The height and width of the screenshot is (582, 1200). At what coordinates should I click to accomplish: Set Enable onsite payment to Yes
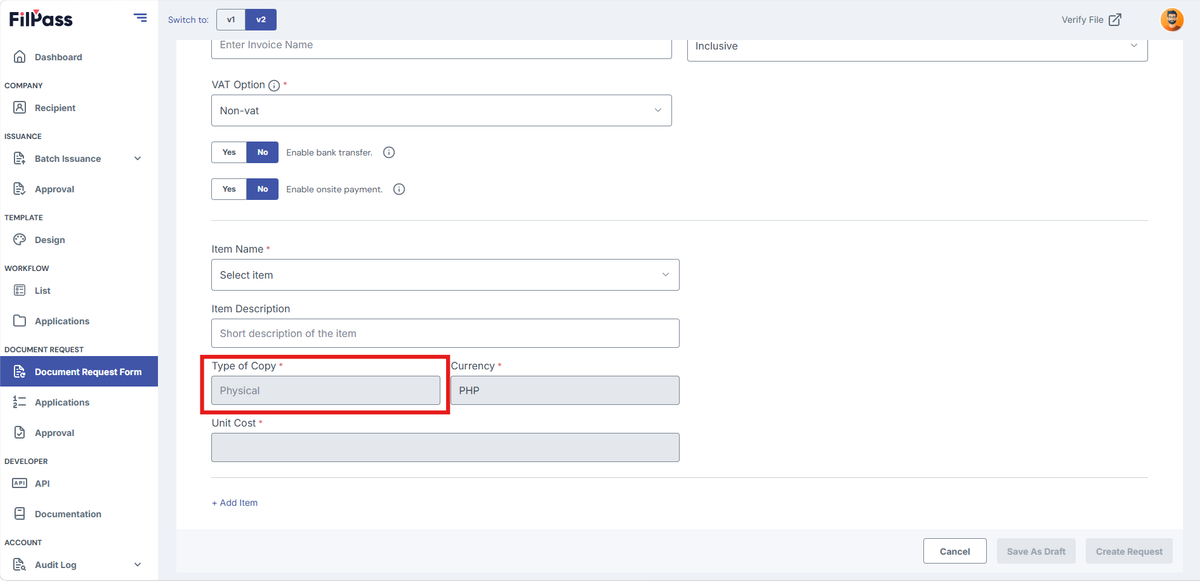[x=229, y=189]
